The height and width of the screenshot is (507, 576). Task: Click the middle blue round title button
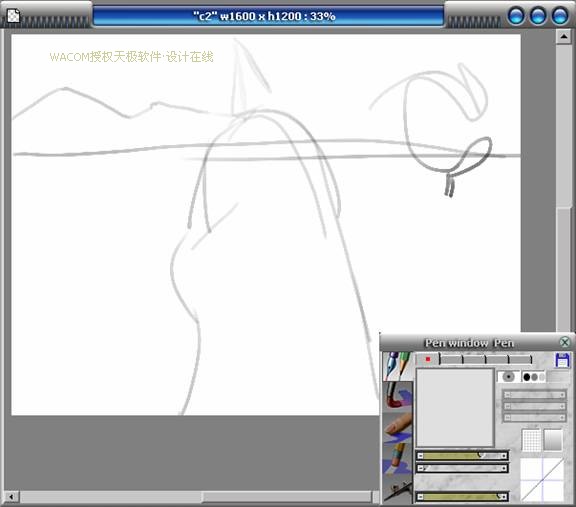click(538, 16)
